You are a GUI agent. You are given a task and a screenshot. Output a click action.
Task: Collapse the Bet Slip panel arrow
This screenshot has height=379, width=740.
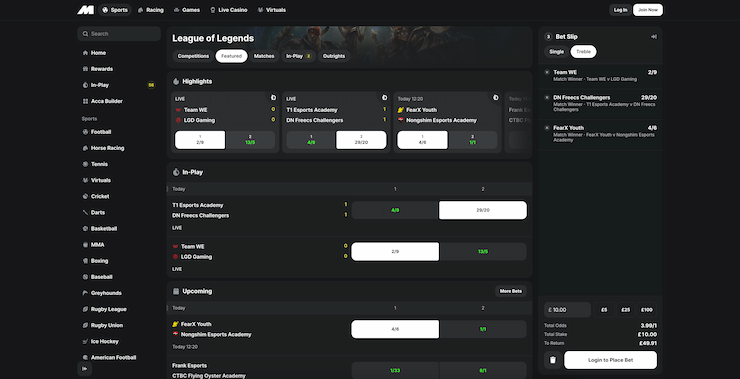pyautogui.click(x=654, y=36)
